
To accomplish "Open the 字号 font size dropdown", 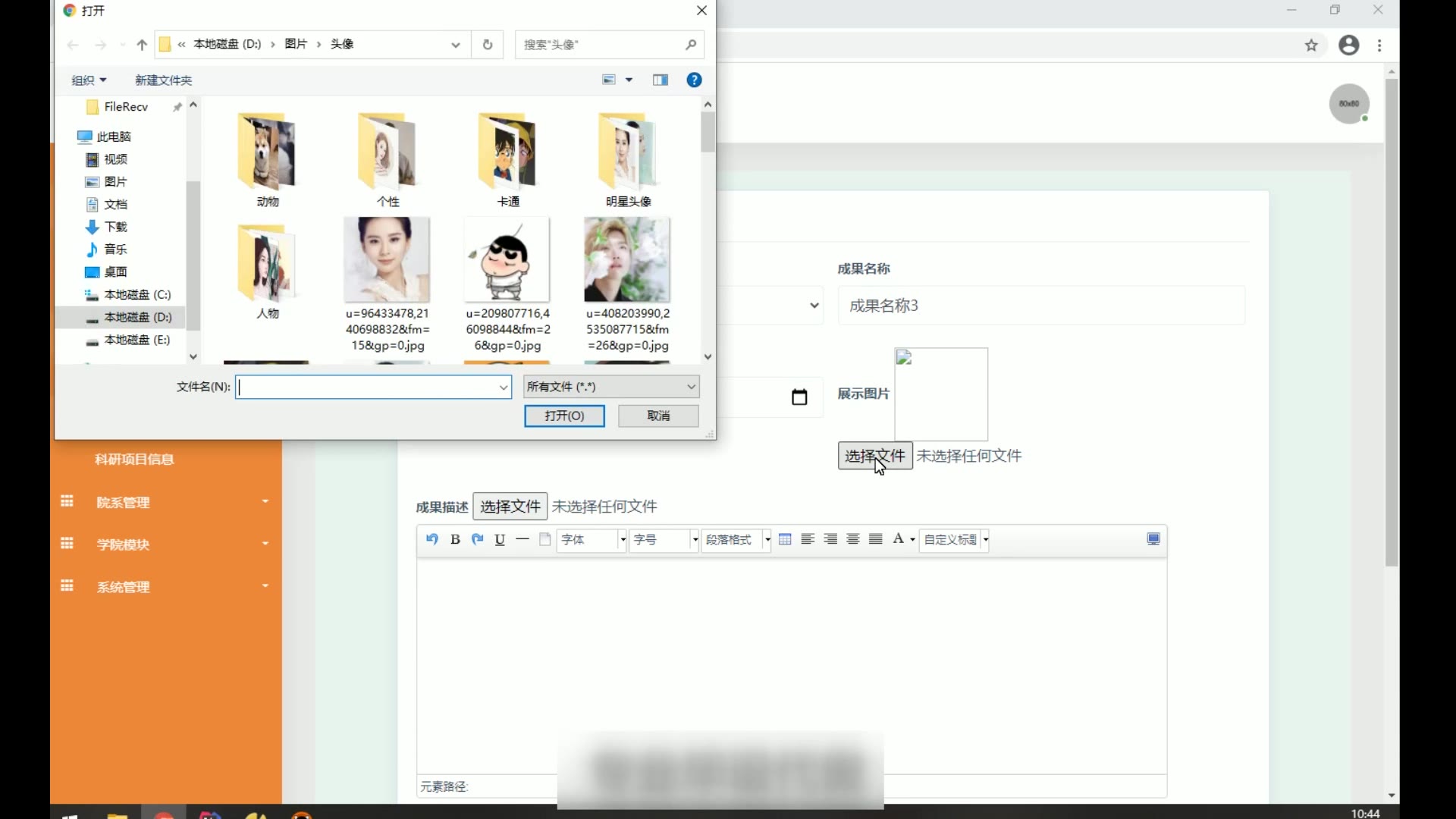I will pos(664,540).
